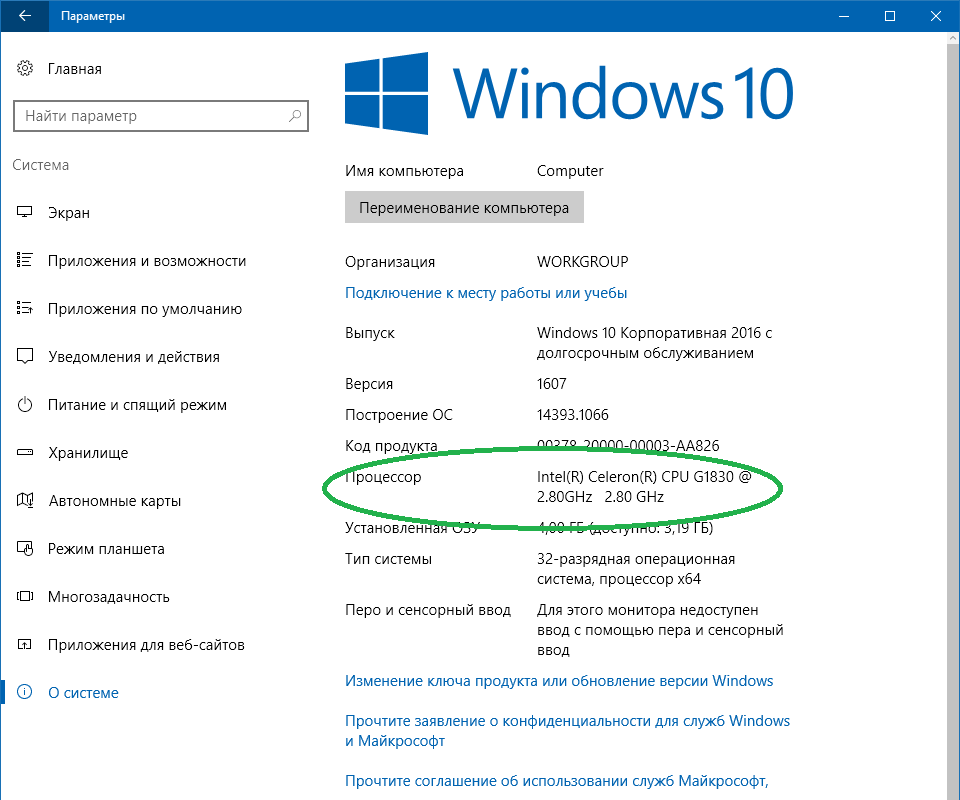Go to Приложения и возможности

147,261
